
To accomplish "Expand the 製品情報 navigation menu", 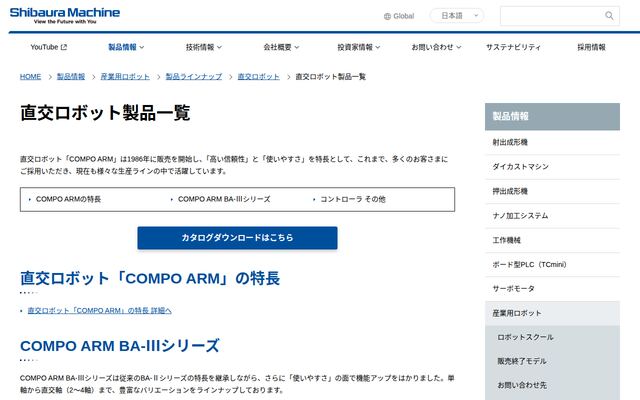I will click(x=126, y=47).
